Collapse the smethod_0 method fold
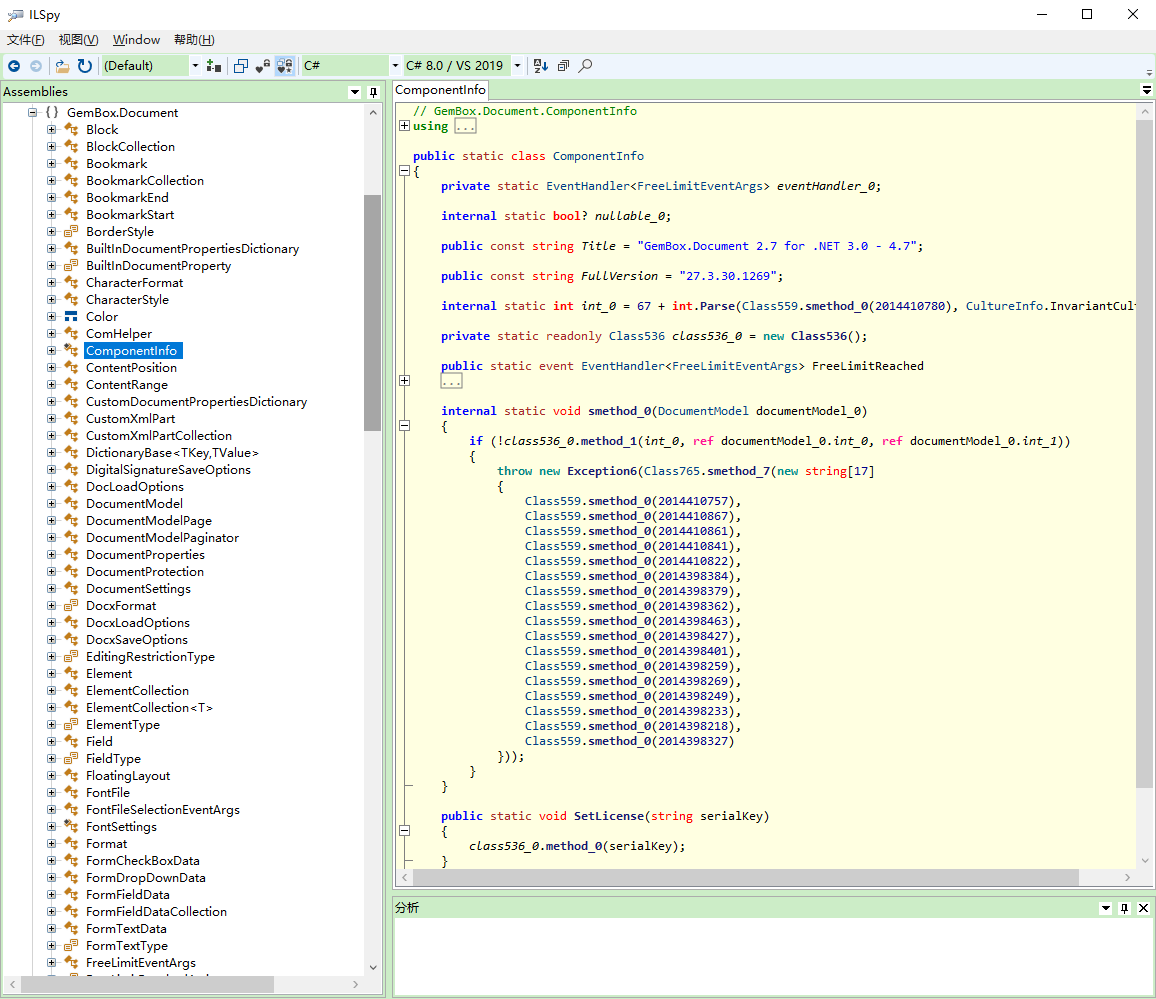Viewport: 1156px width, 999px height. (x=404, y=425)
